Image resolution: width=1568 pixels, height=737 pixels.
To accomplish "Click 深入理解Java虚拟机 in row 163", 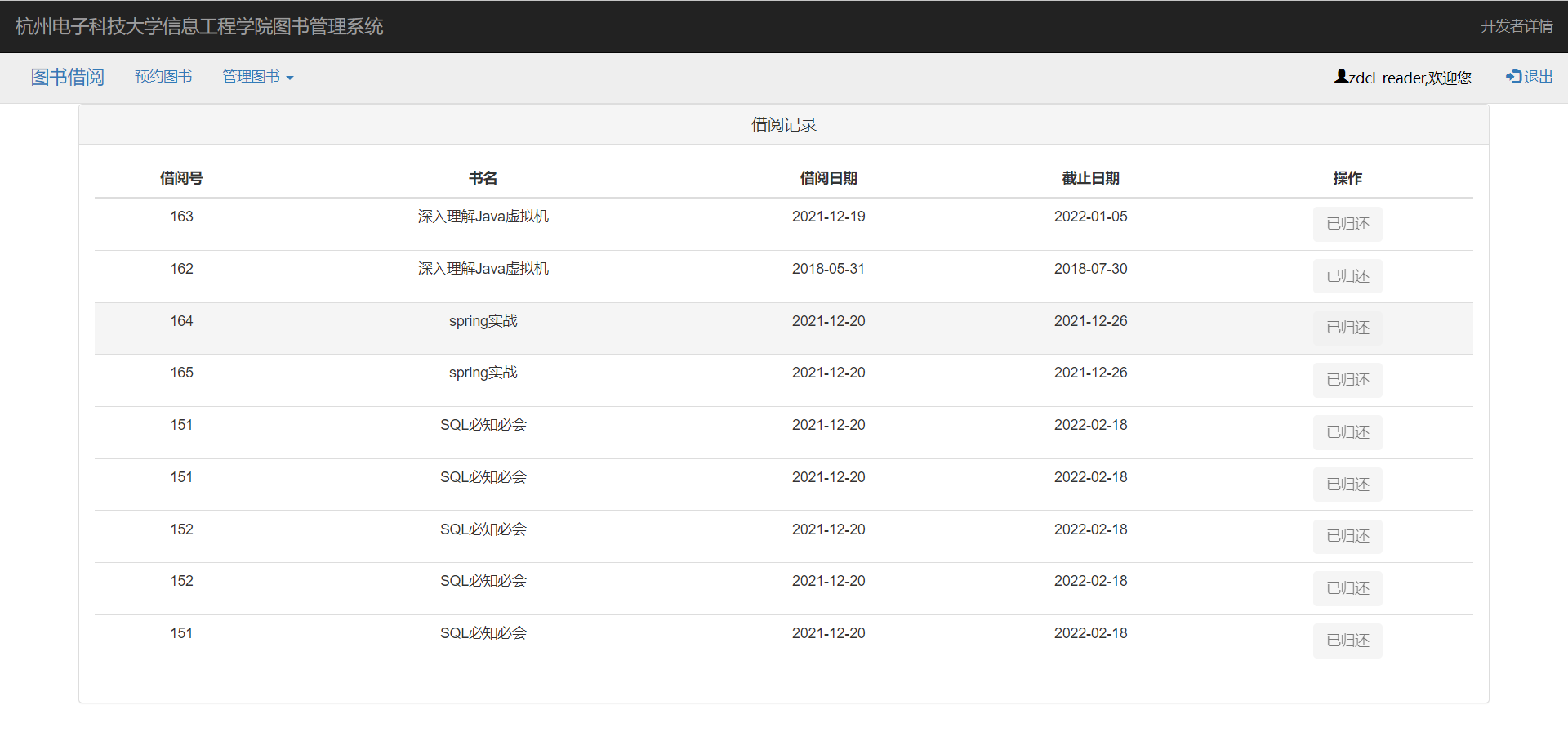I will click(483, 217).
